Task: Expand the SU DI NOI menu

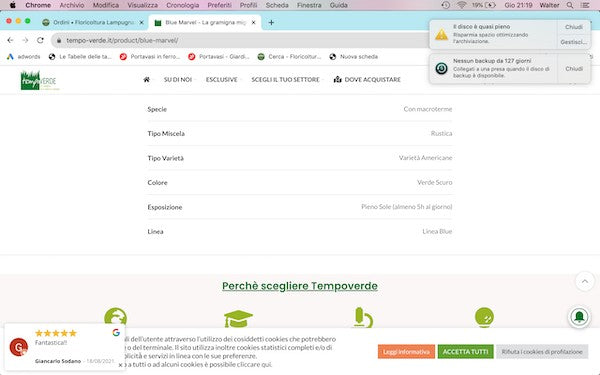Action: pos(178,80)
